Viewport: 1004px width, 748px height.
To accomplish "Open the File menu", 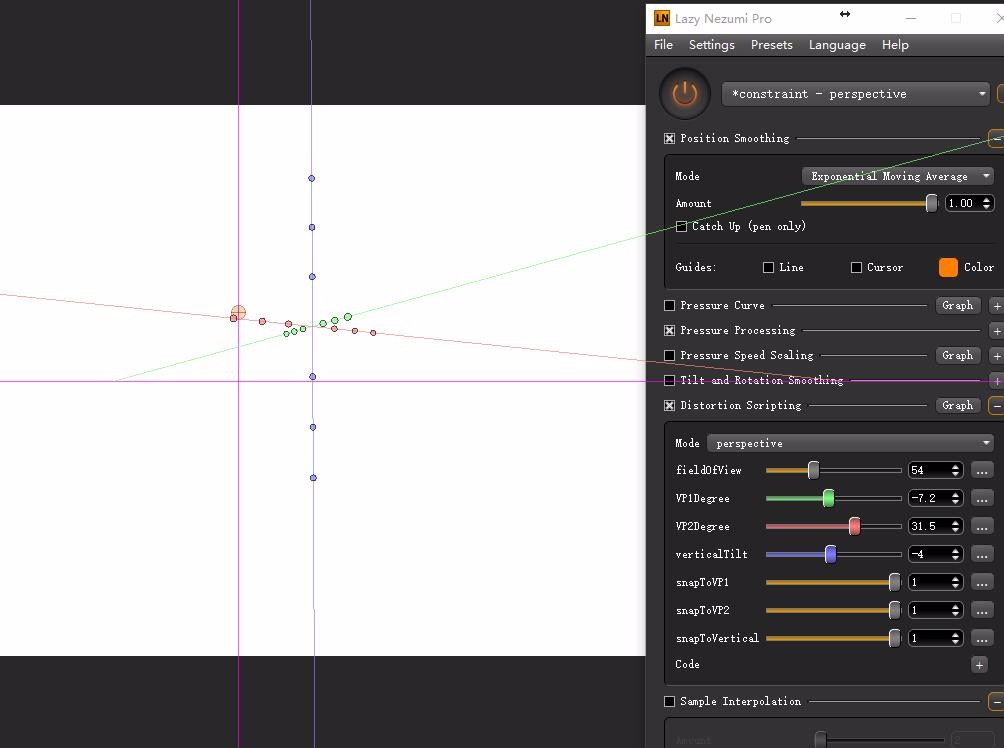I will tap(663, 45).
